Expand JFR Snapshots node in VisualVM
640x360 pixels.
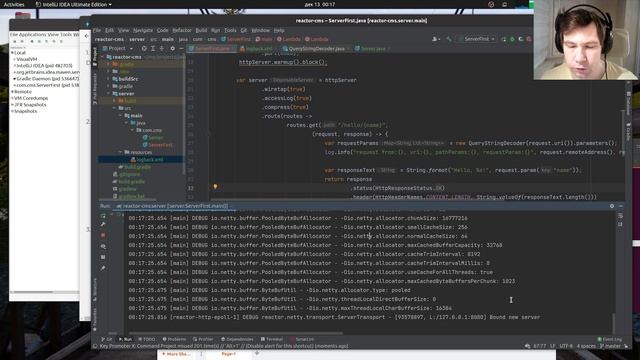(x=12, y=104)
